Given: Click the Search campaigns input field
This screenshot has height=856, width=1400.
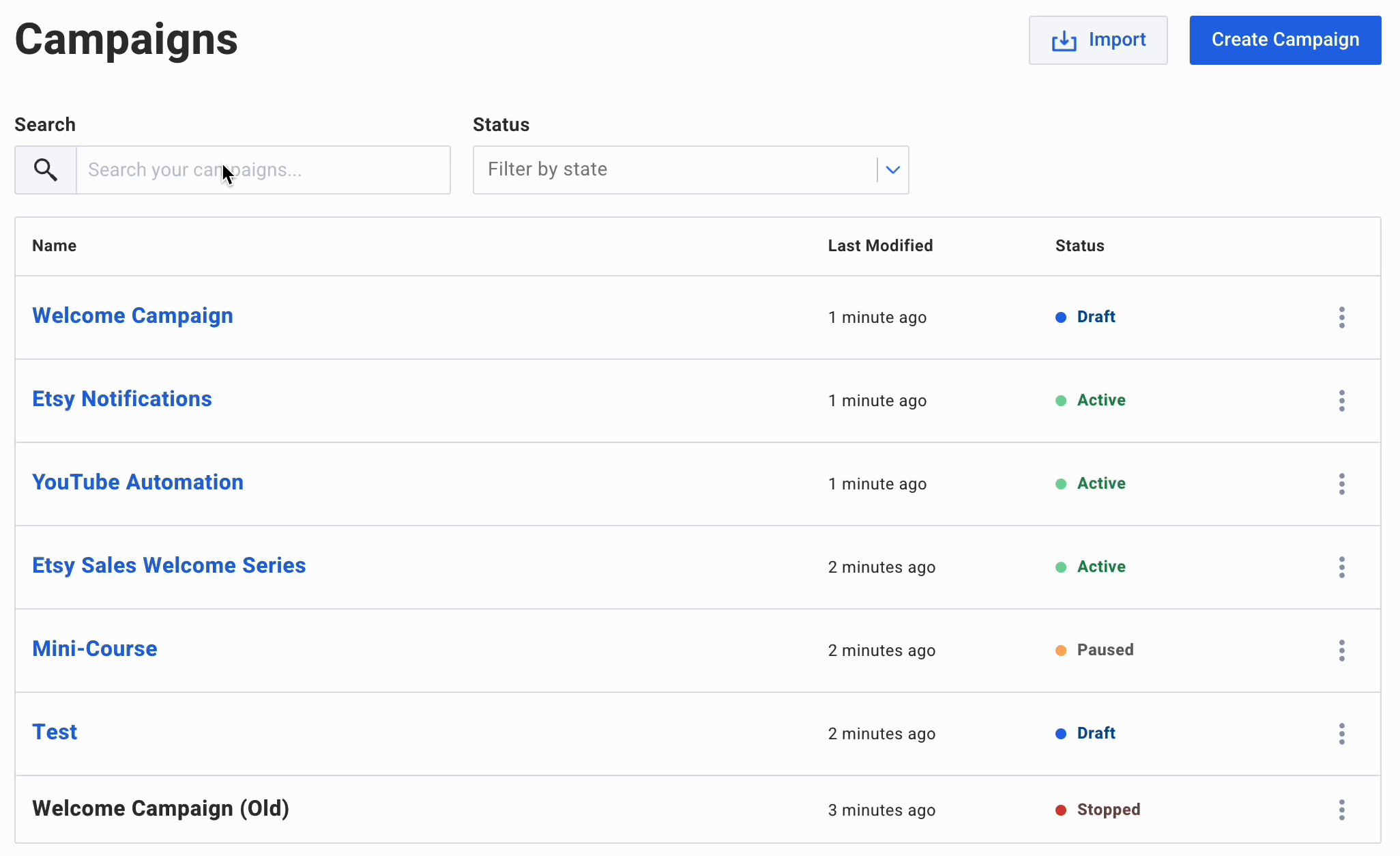Looking at the screenshot, I should point(263,169).
